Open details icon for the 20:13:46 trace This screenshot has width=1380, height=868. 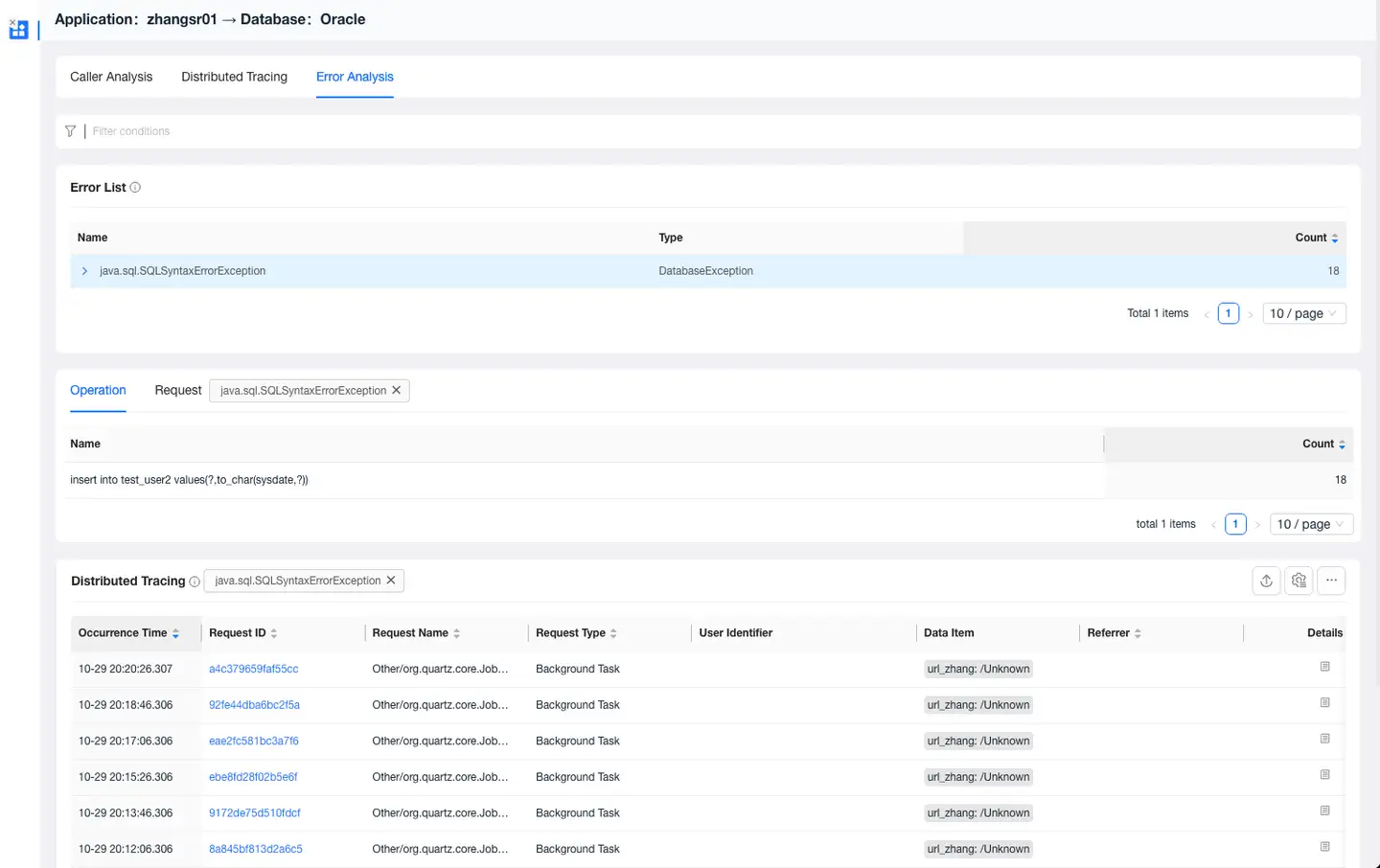[x=1324, y=811]
